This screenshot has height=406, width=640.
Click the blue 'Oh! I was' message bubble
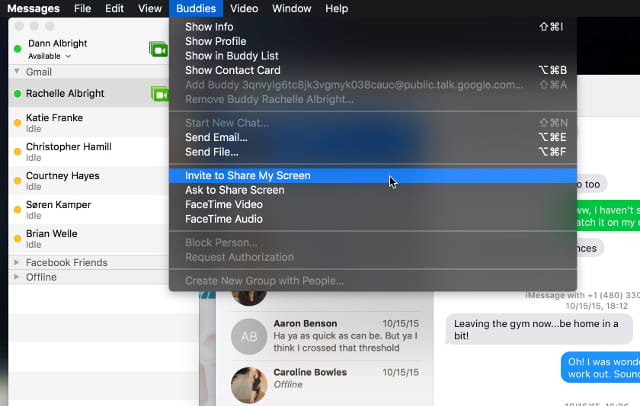[x=601, y=368]
